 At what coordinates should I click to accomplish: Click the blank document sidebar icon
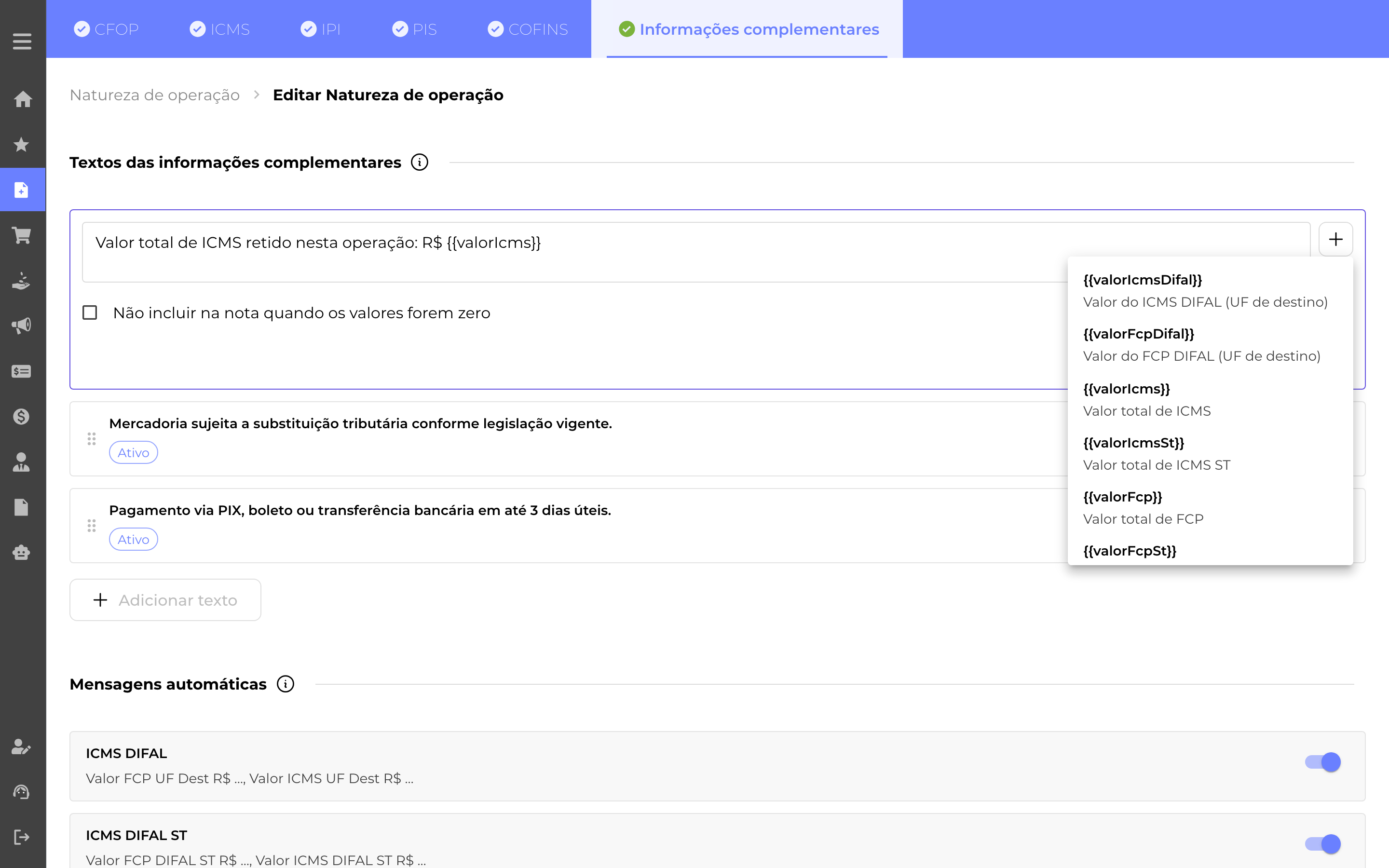[x=22, y=507]
